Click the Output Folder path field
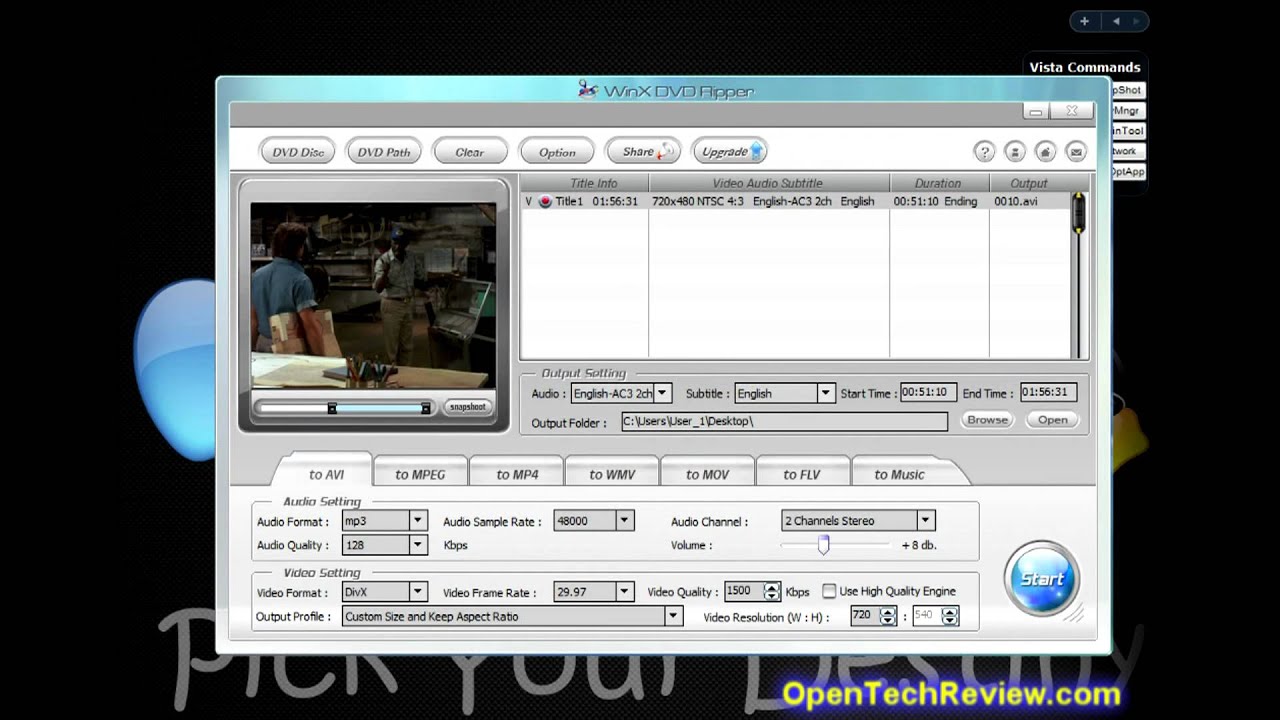 click(784, 421)
